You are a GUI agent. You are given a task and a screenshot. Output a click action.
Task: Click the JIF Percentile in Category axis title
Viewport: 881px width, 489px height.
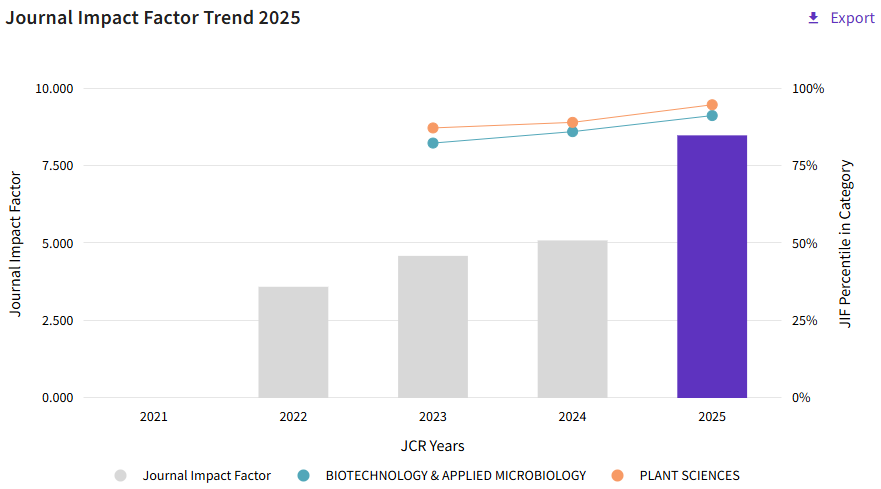(x=846, y=243)
